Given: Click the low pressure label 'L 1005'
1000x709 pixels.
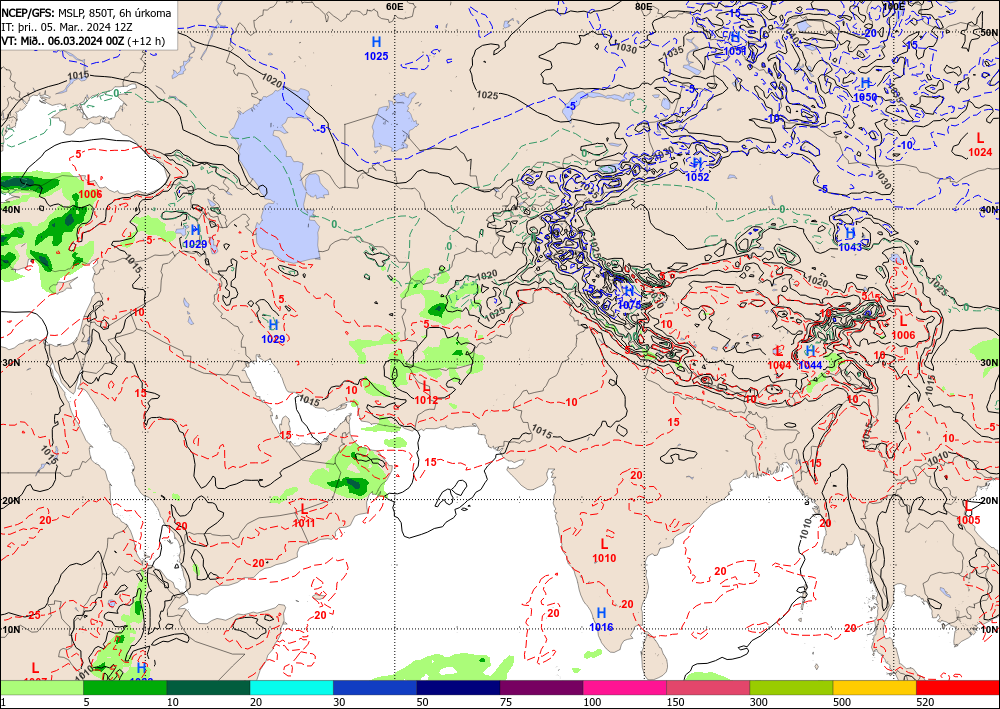Looking at the screenshot, I should [x=968, y=513].
